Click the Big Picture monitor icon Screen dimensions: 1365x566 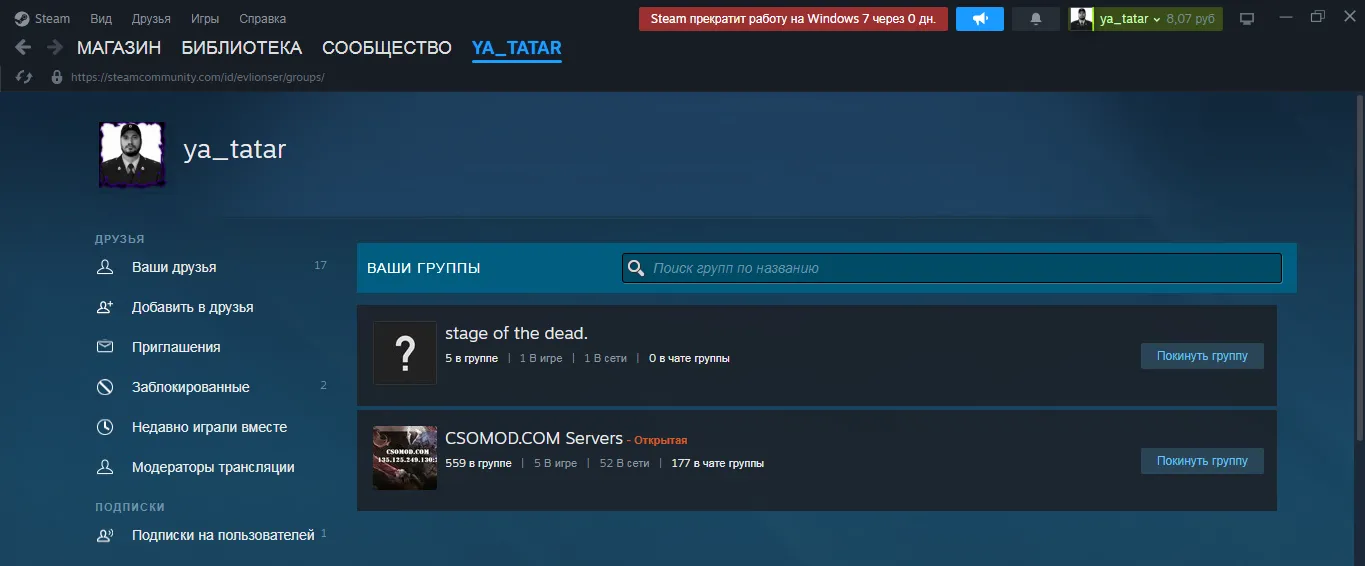(1246, 19)
